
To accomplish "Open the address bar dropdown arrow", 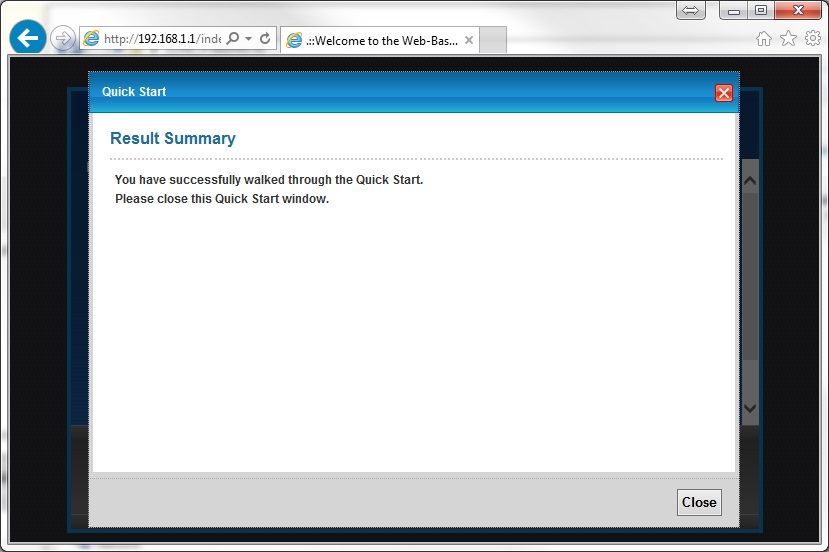I will click(248, 39).
